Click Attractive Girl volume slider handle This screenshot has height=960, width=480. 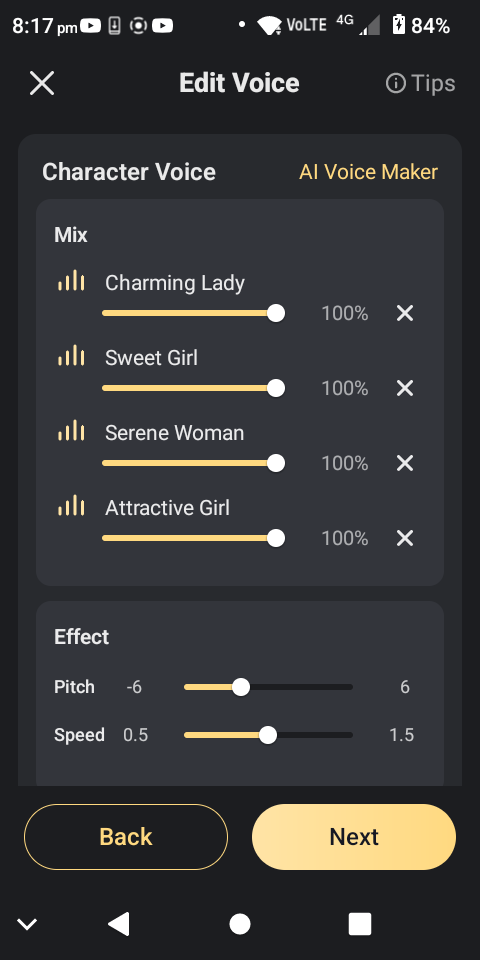tap(276, 538)
